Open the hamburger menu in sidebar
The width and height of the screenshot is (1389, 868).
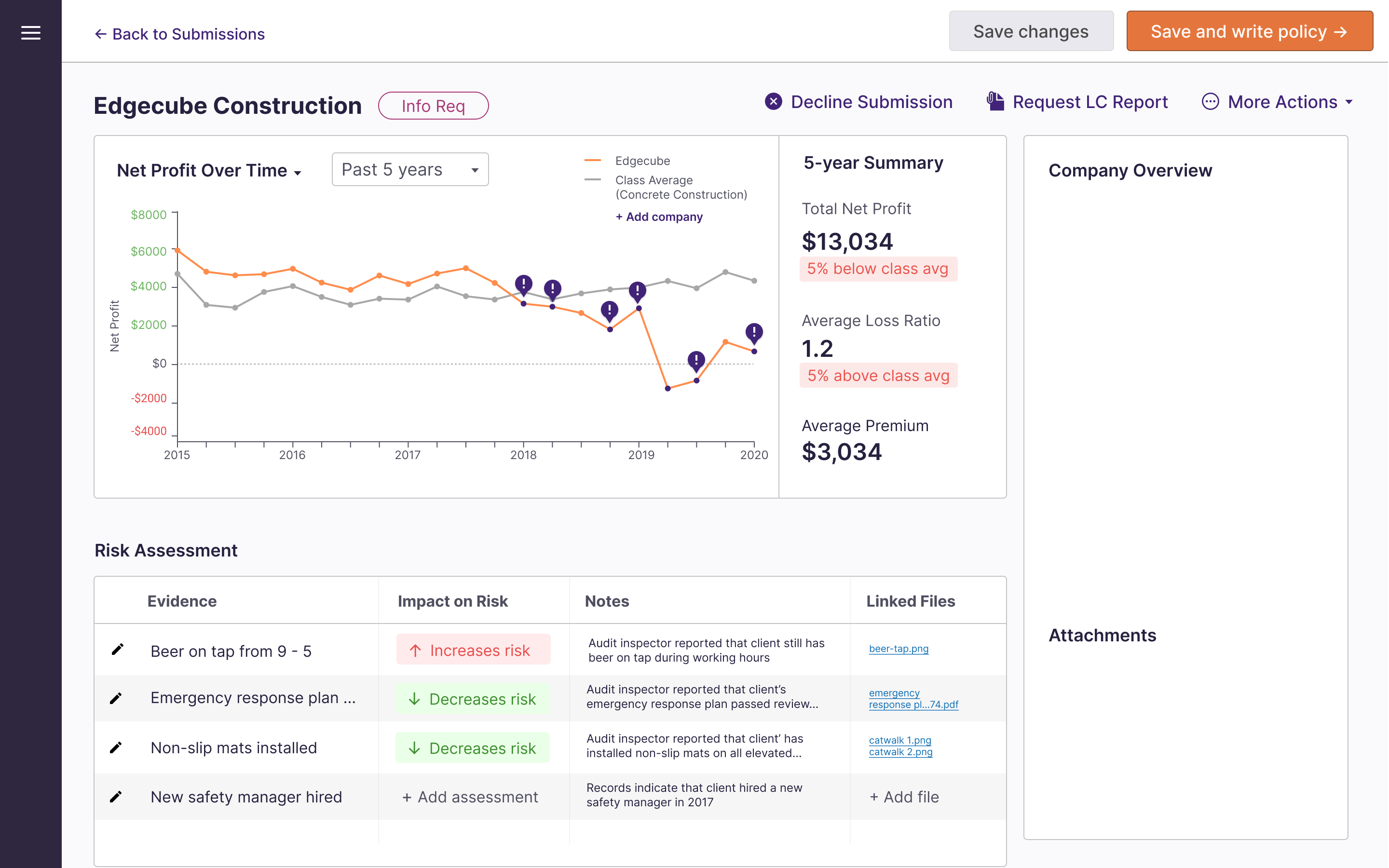[x=30, y=33]
